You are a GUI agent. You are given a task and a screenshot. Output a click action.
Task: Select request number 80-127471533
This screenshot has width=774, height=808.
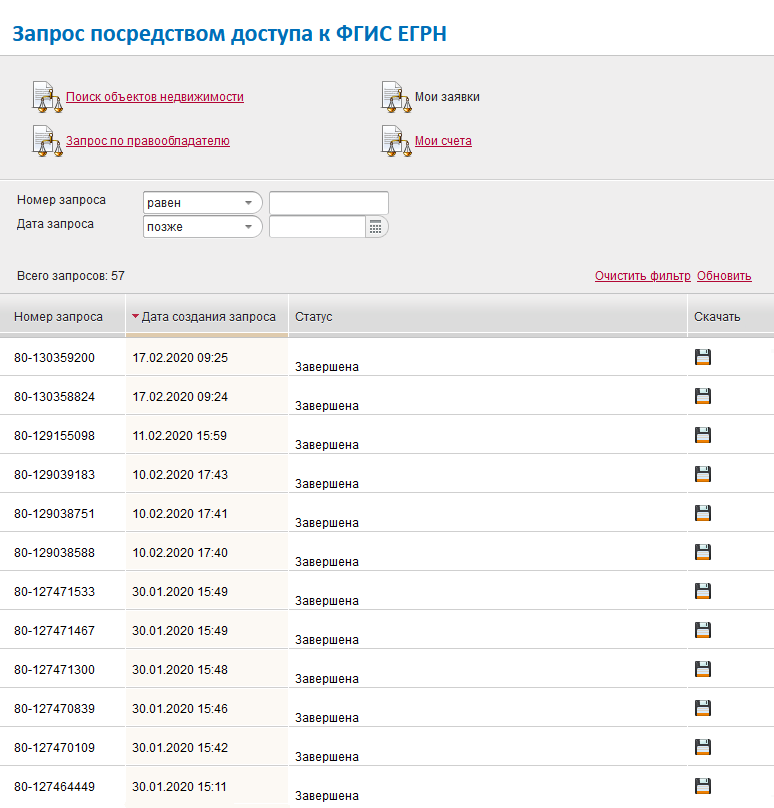pyautogui.click(x=54, y=592)
